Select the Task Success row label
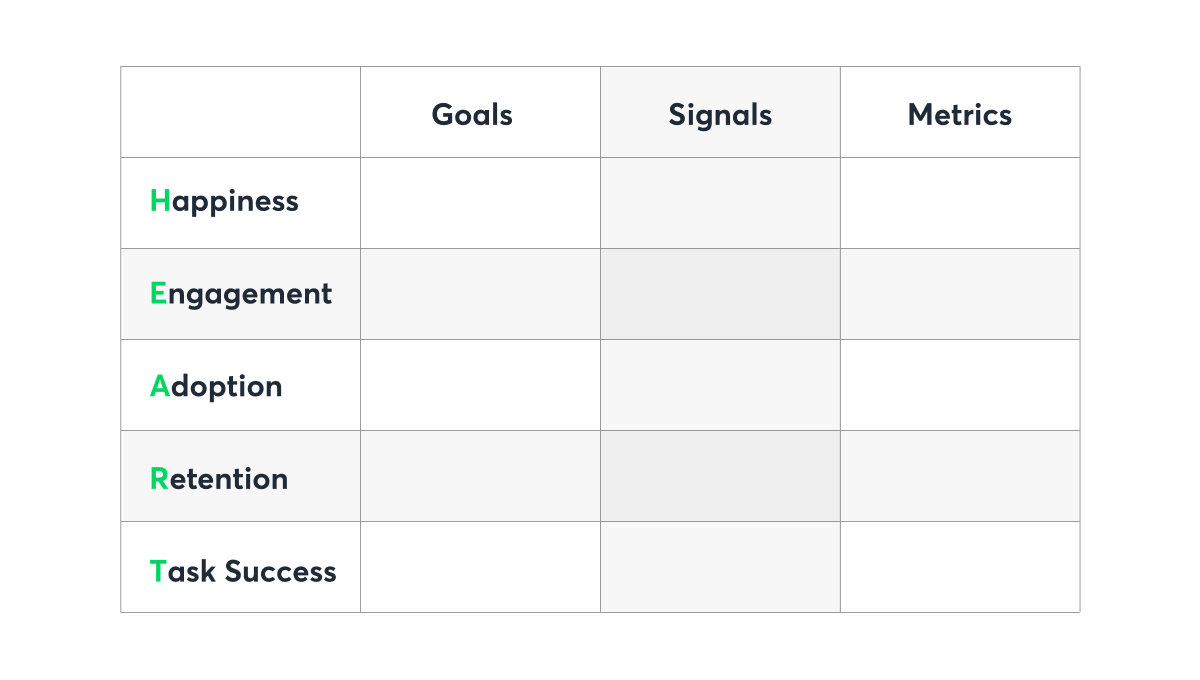 [x=243, y=571]
